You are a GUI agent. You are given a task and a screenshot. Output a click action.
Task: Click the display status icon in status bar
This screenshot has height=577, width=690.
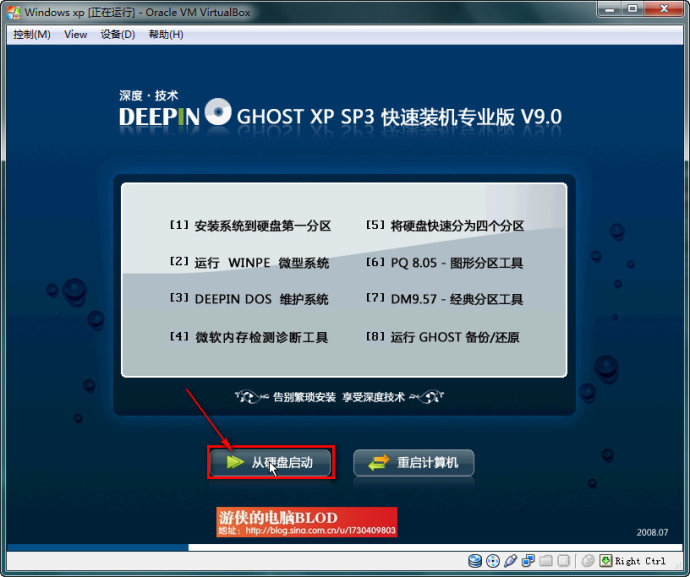(x=564, y=561)
